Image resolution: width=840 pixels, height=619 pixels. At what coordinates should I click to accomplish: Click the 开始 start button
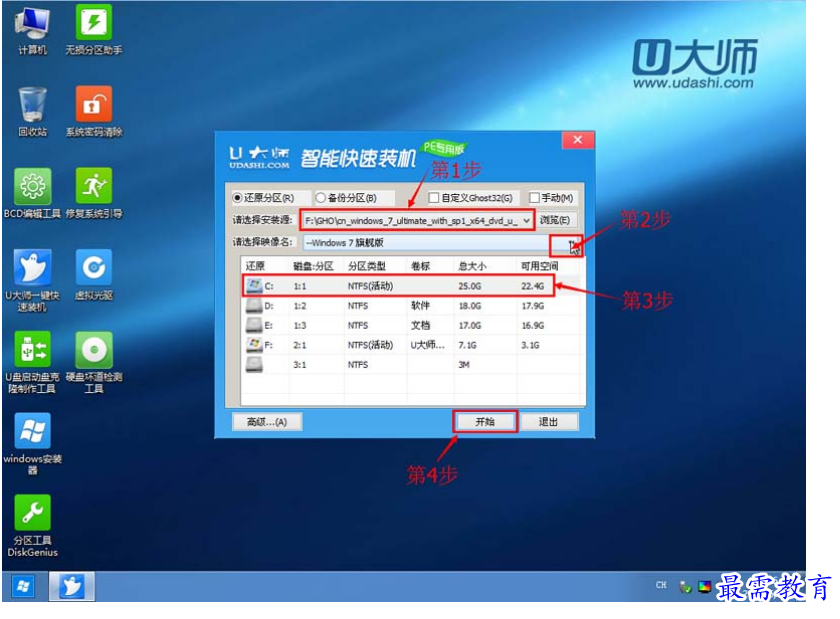485,422
